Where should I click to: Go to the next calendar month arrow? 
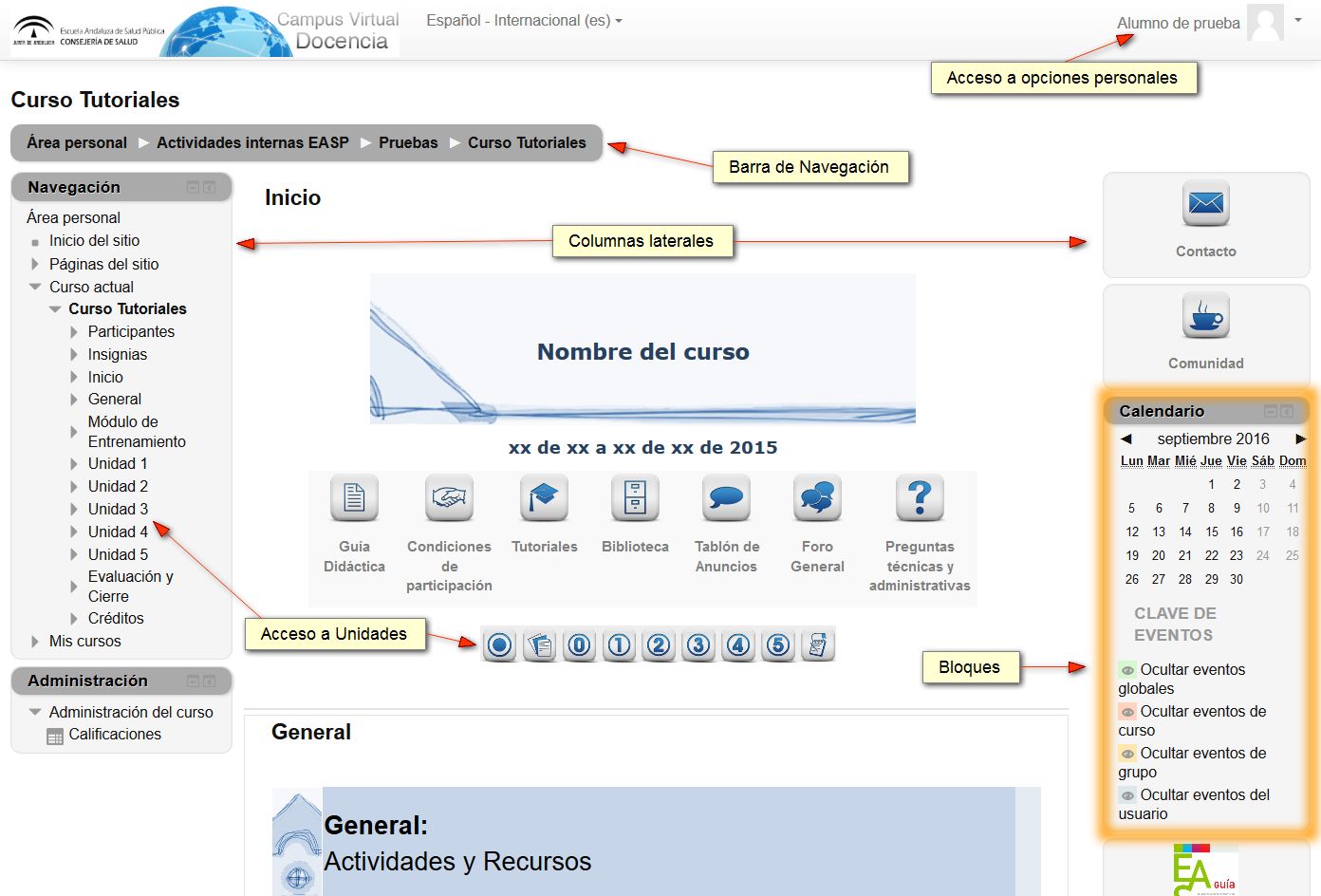click(1300, 439)
